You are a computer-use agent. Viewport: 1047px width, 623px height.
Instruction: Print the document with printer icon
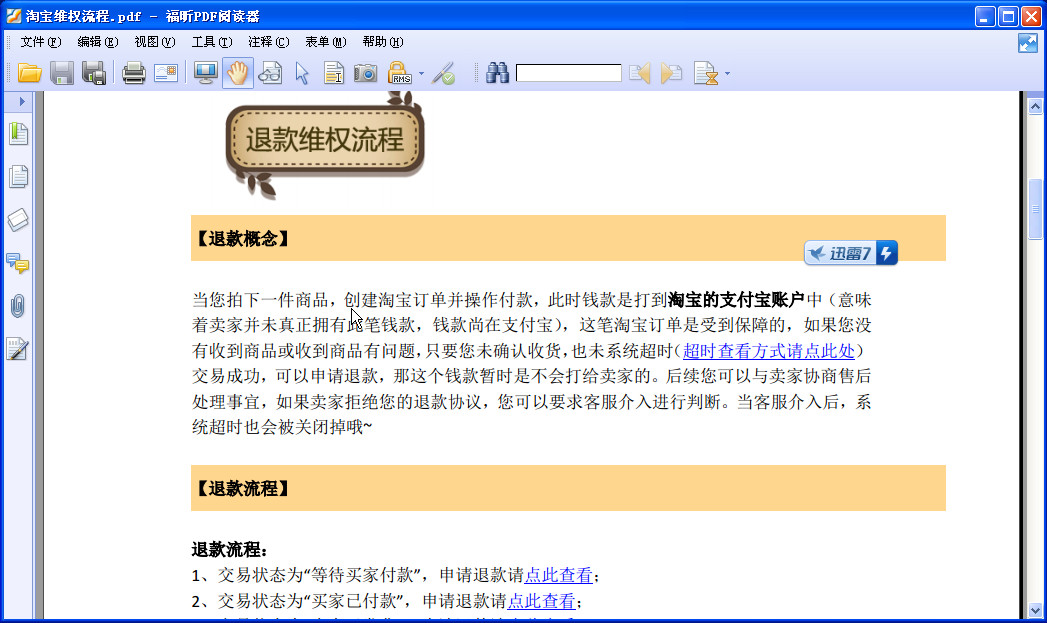pos(134,73)
